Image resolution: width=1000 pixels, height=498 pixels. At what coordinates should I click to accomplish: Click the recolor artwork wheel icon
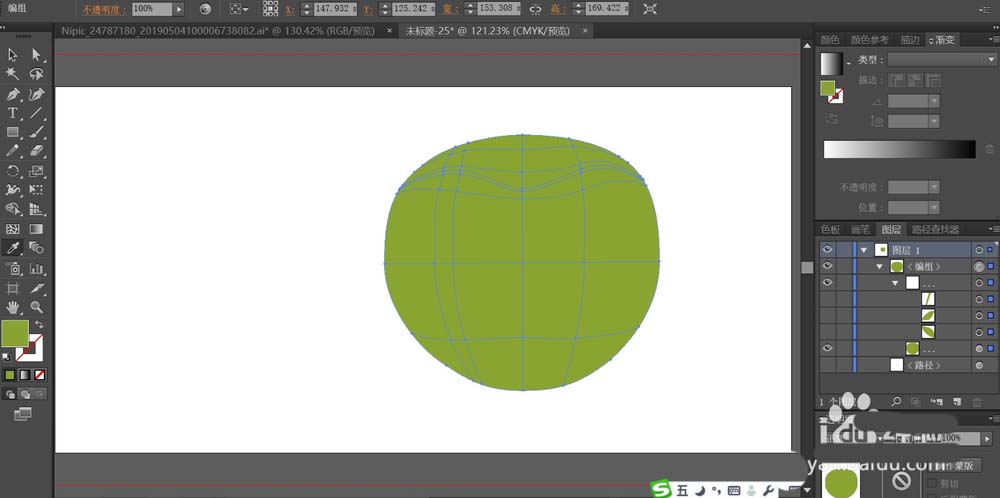click(x=205, y=9)
